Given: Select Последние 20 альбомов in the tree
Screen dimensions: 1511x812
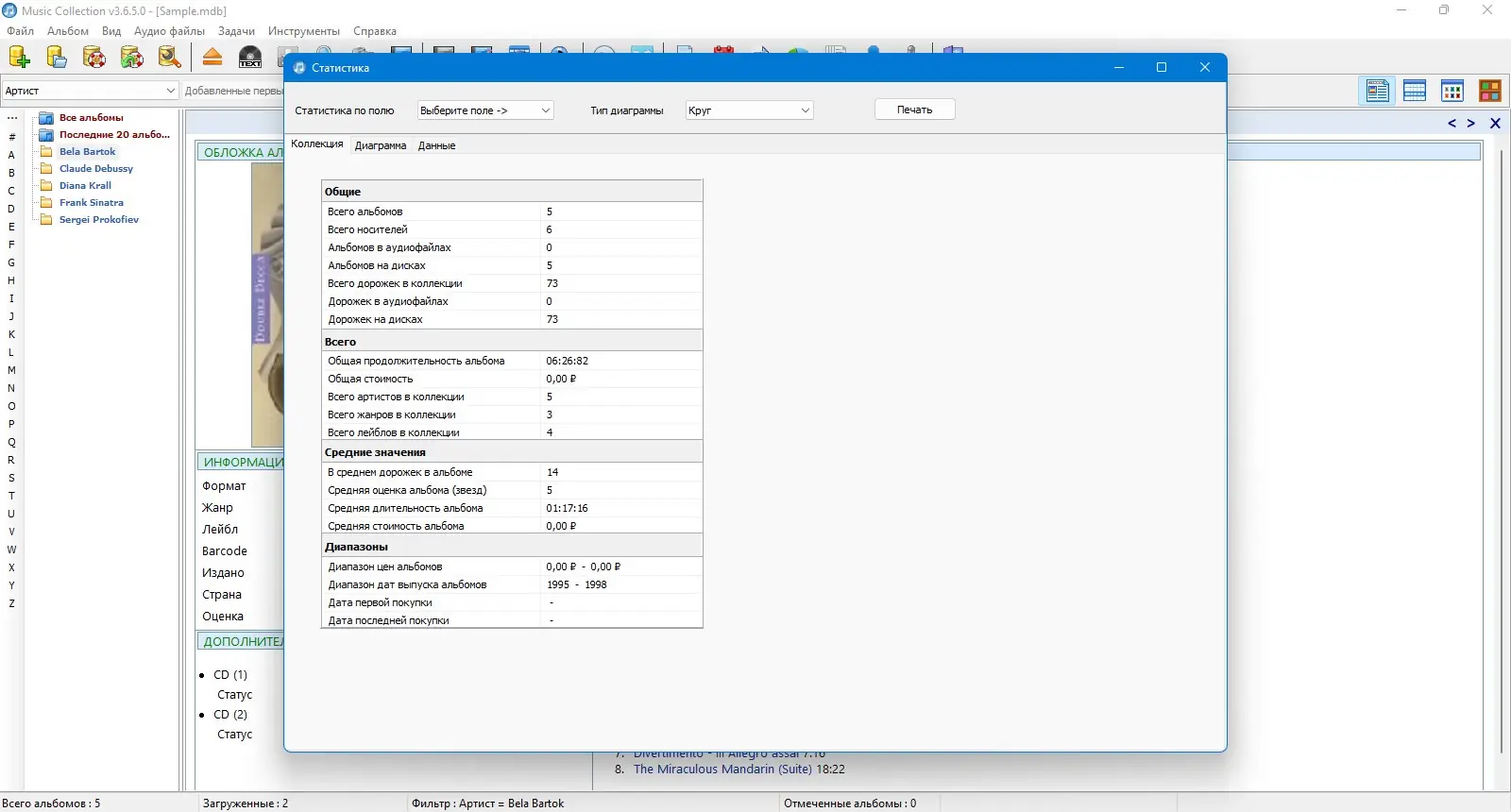Looking at the screenshot, I should pyautogui.click(x=114, y=135).
